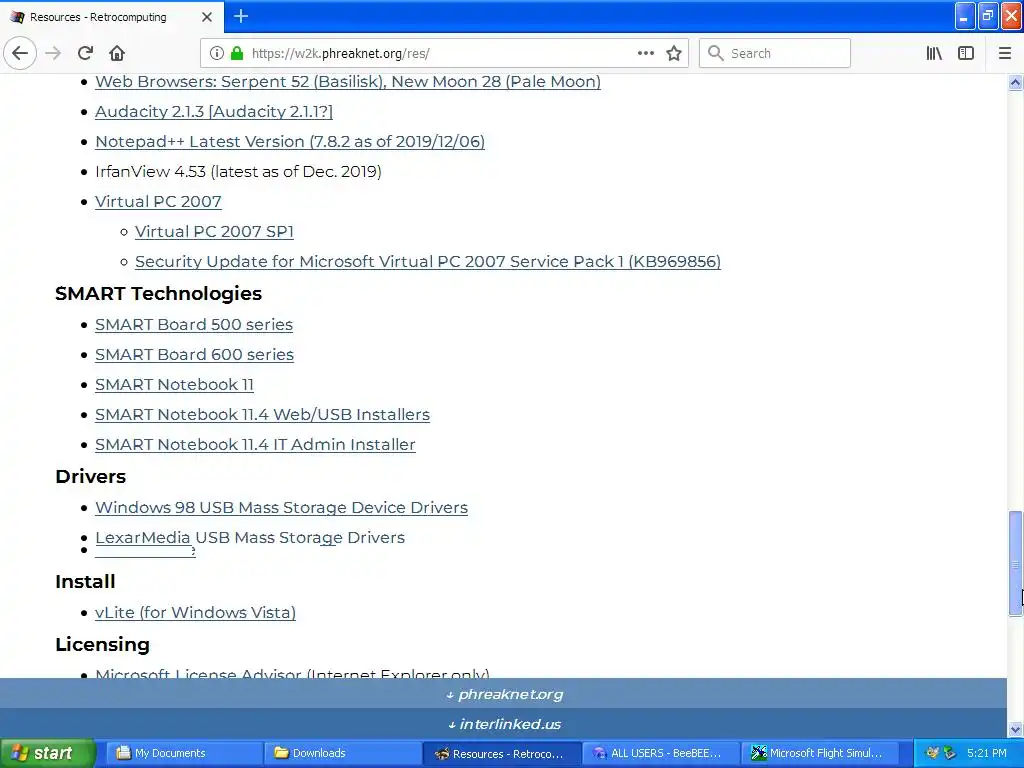Viewport: 1024px width, 768px height.
Task: Open the Library bookmarks icon
Action: (x=934, y=53)
